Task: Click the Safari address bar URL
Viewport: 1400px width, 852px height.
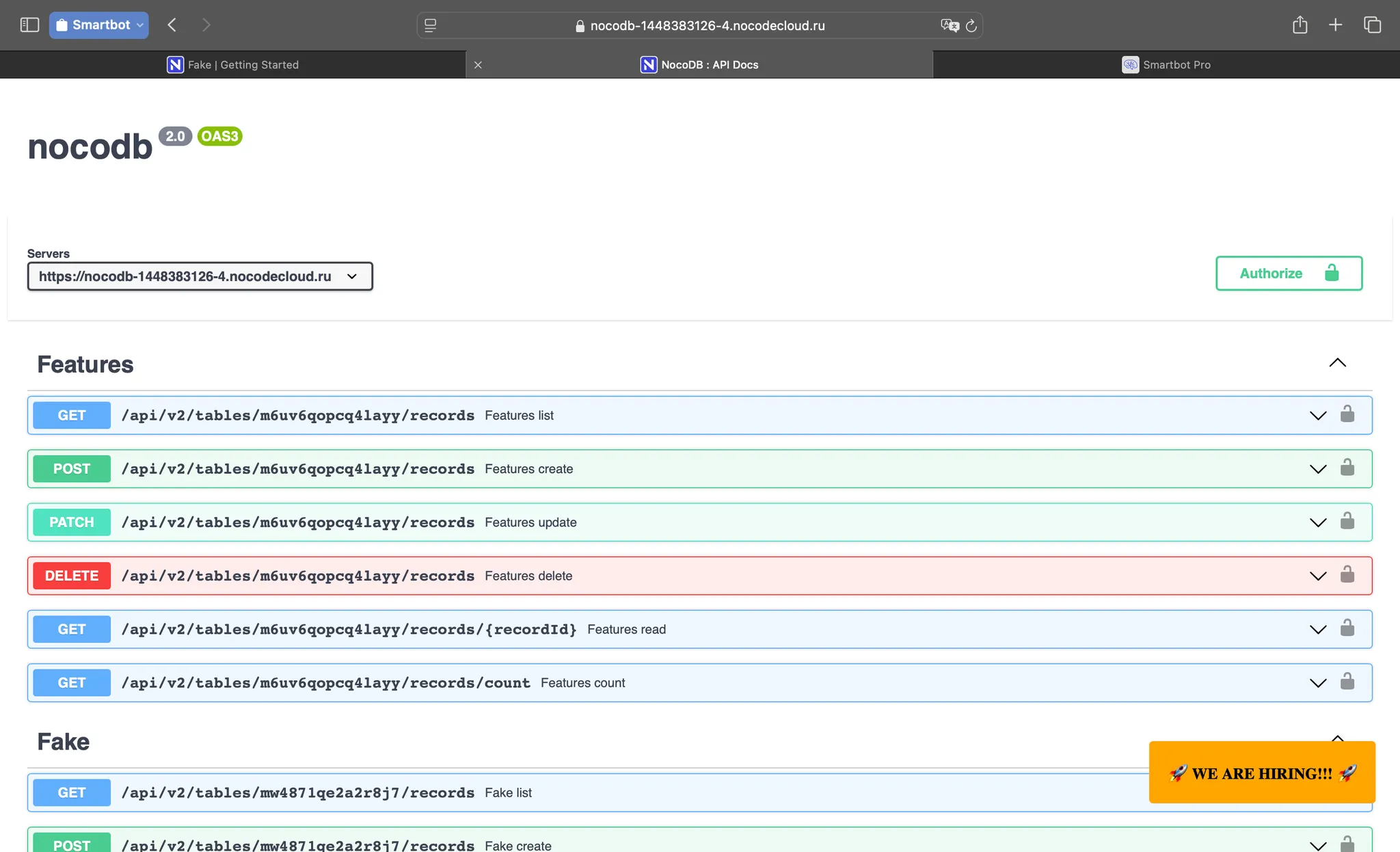Action: pos(708,26)
